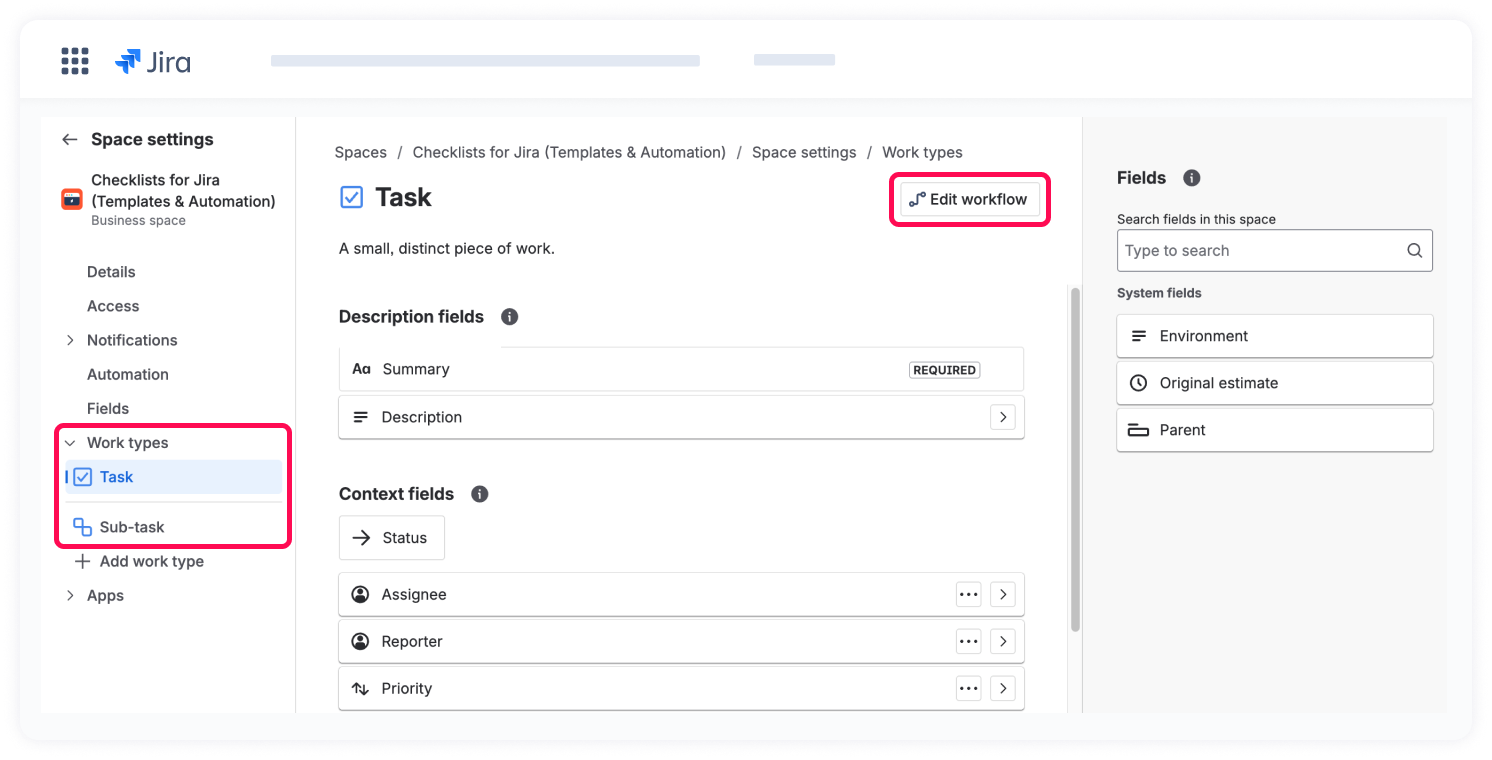
Task: Expand the Reporter field row chevron
Action: (1002, 642)
